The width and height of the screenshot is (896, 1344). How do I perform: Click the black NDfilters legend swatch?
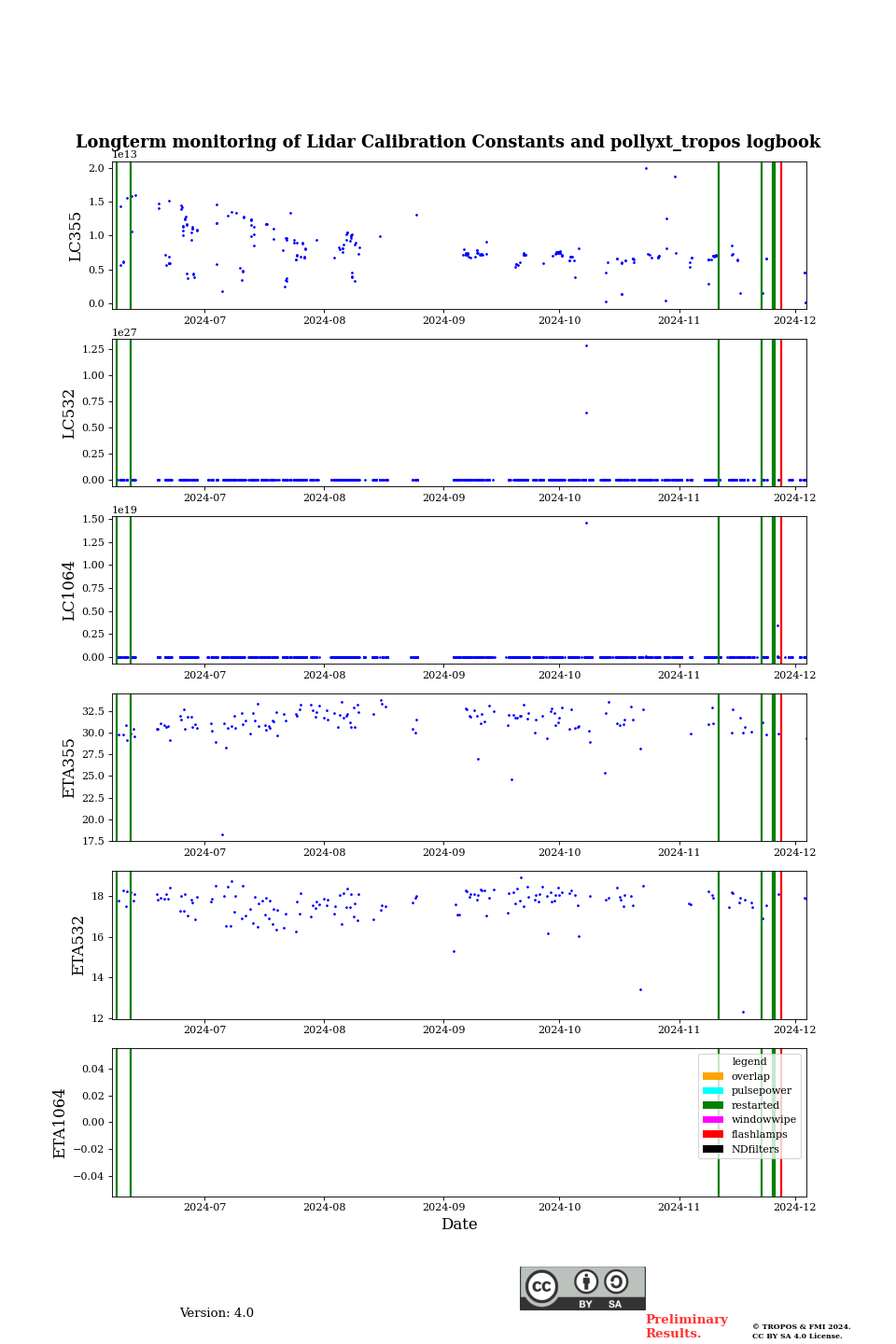coord(712,1149)
